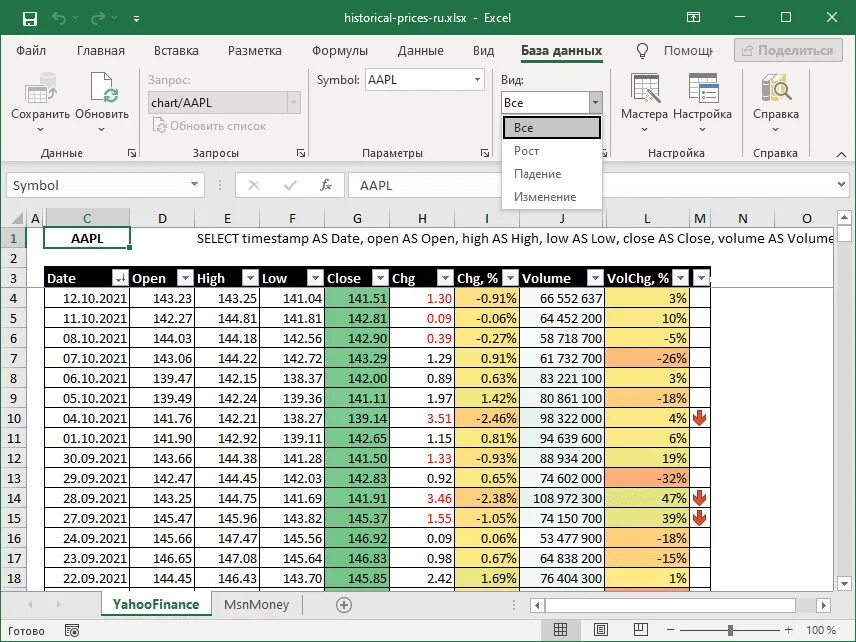Click the Настройка settings icon
856x642 pixels.
click(x=703, y=89)
